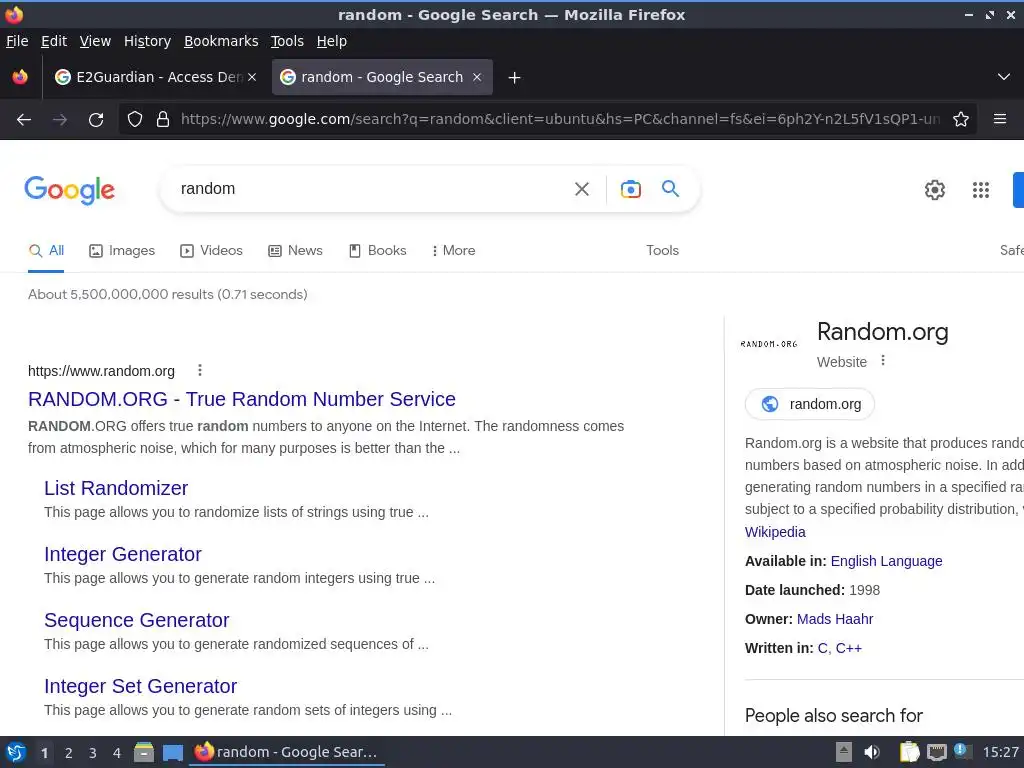Select the Books results tab
The height and width of the screenshot is (768, 1024).
click(x=377, y=251)
